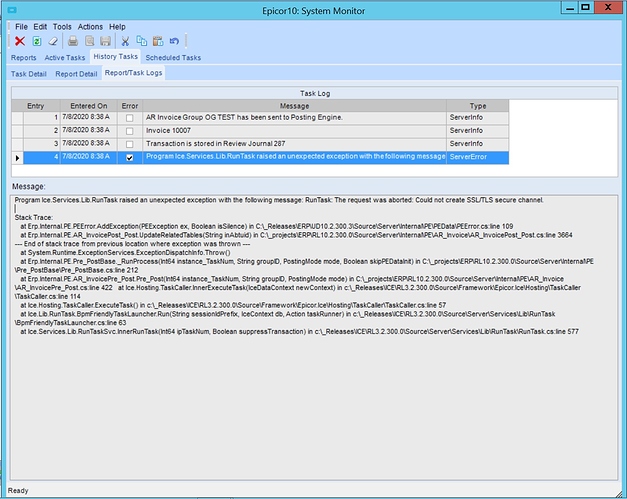
Task: Click the Paste clipboard icon
Action: coord(158,41)
